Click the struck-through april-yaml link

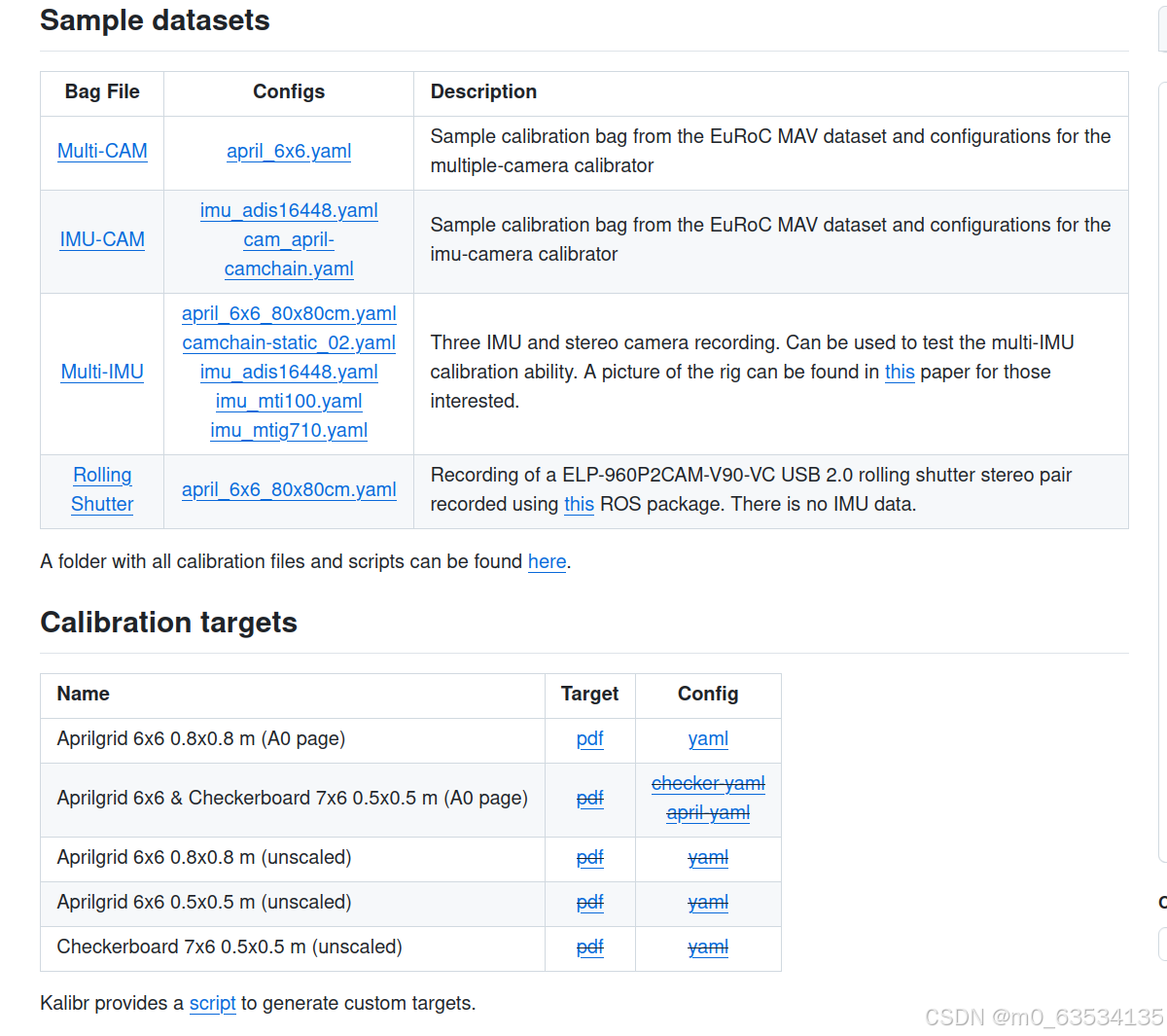point(708,812)
